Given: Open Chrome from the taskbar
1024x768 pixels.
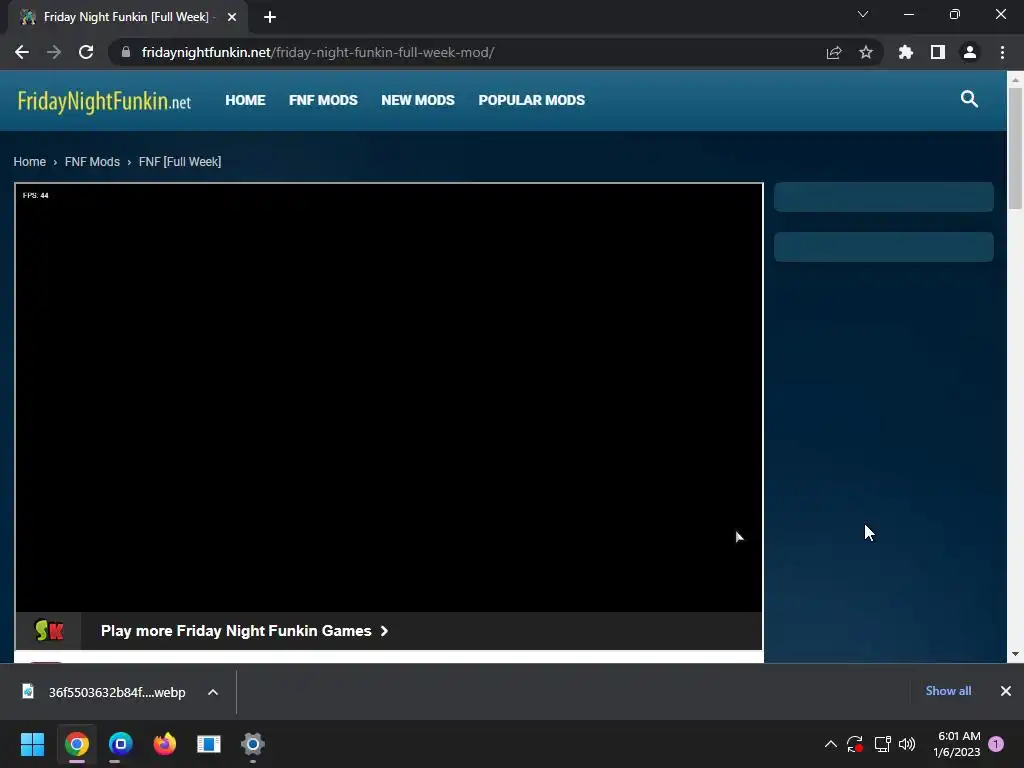Looking at the screenshot, I should click(76, 744).
